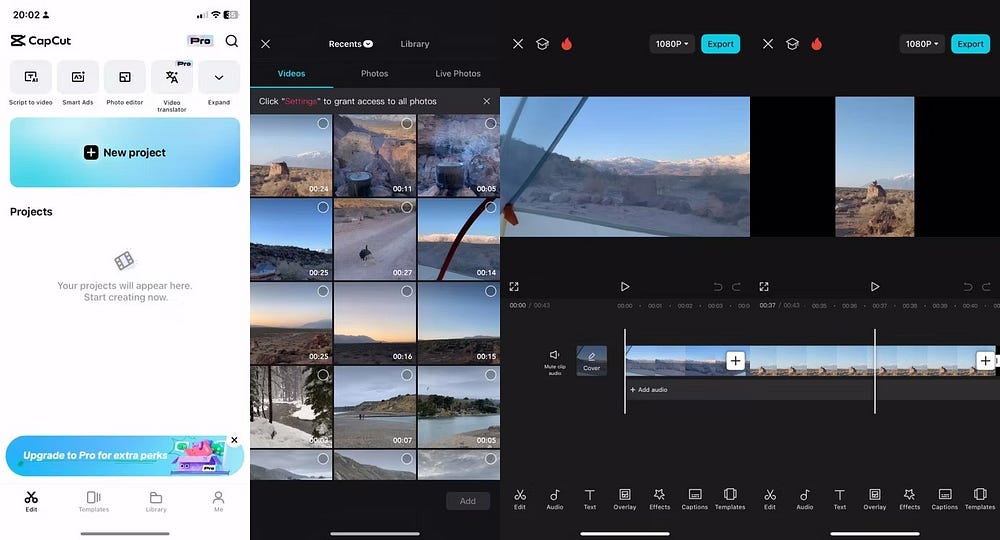
Task: Play preview in 00:37 editor
Action: click(875, 287)
